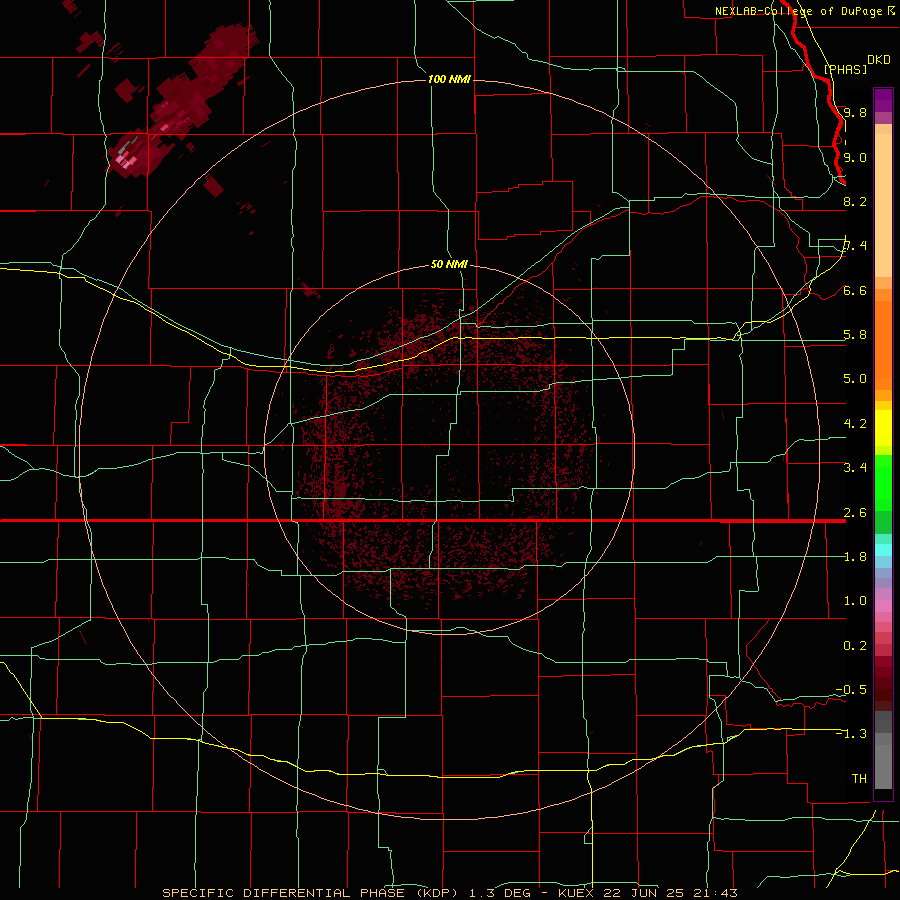900x900 pixels.
Task: Click the 100 NMI range ring label
Action: (x=449, y=79)
